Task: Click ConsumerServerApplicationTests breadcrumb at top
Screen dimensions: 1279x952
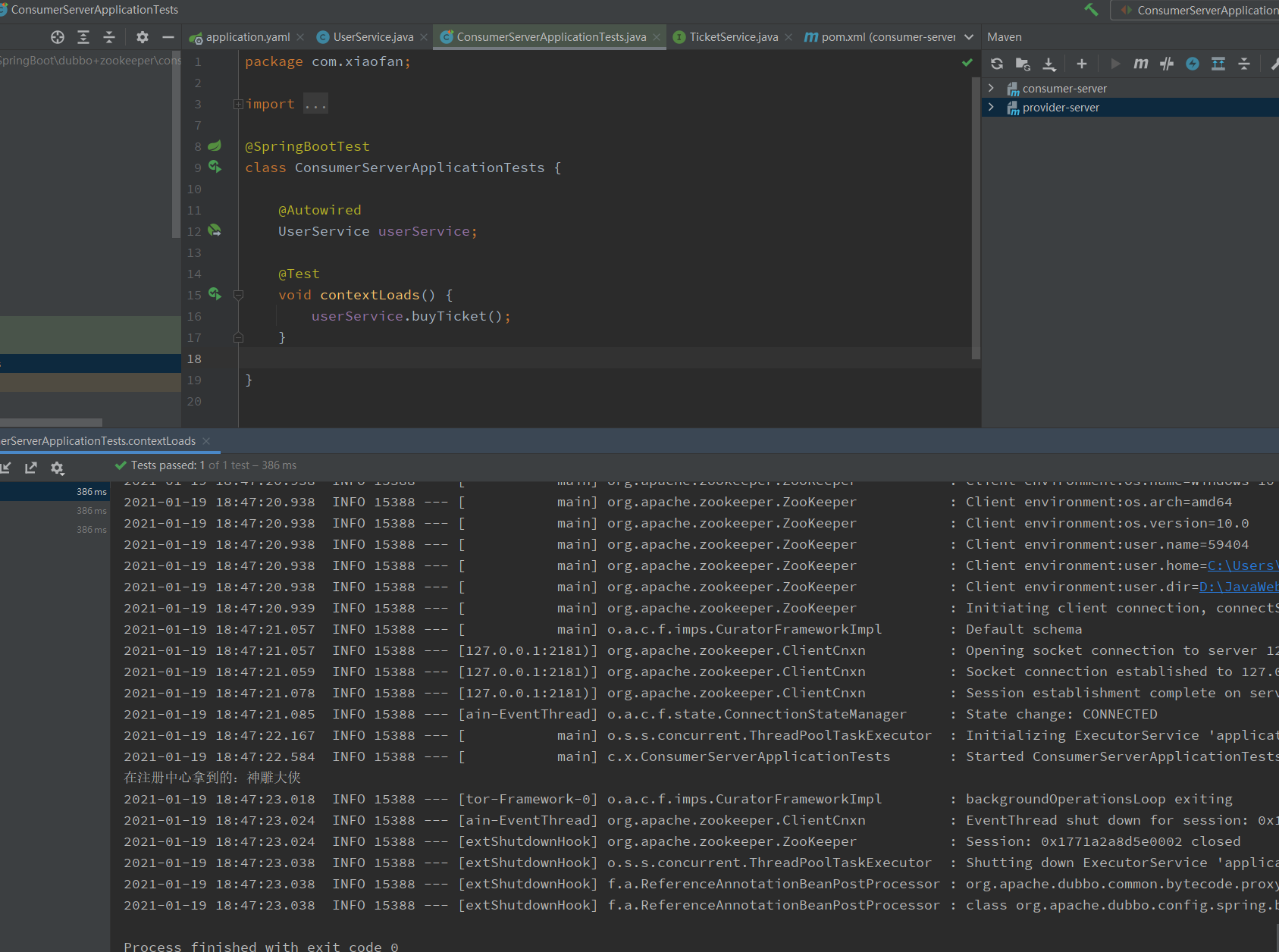Action: tap(95, 10)
